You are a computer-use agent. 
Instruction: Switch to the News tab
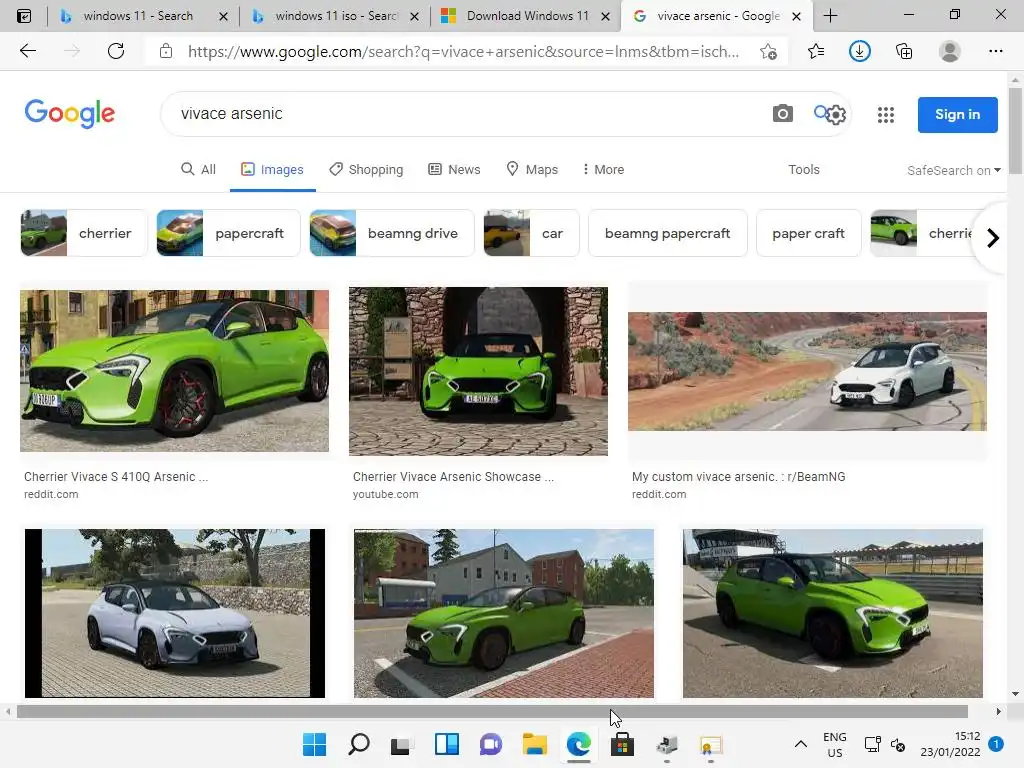pos(454,170)
